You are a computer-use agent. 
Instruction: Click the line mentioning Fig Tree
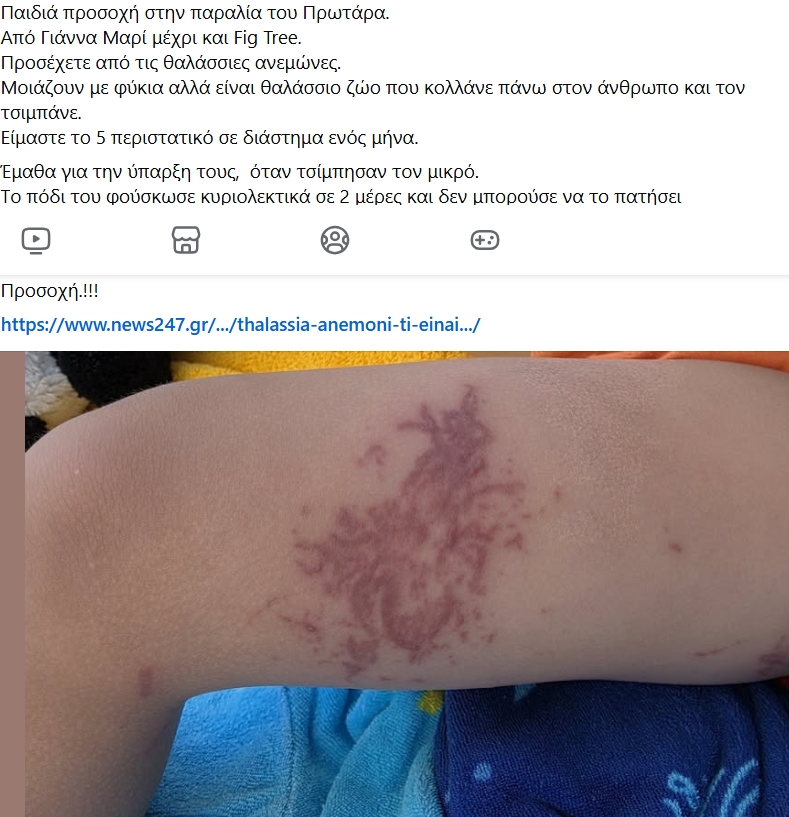(x=151, y=38)
